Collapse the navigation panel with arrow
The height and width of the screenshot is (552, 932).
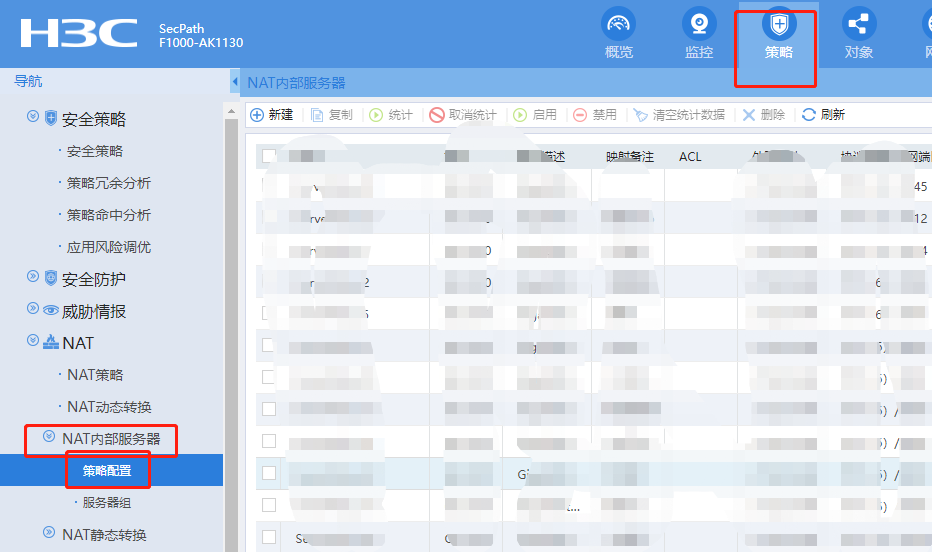(x=235, y=81)
